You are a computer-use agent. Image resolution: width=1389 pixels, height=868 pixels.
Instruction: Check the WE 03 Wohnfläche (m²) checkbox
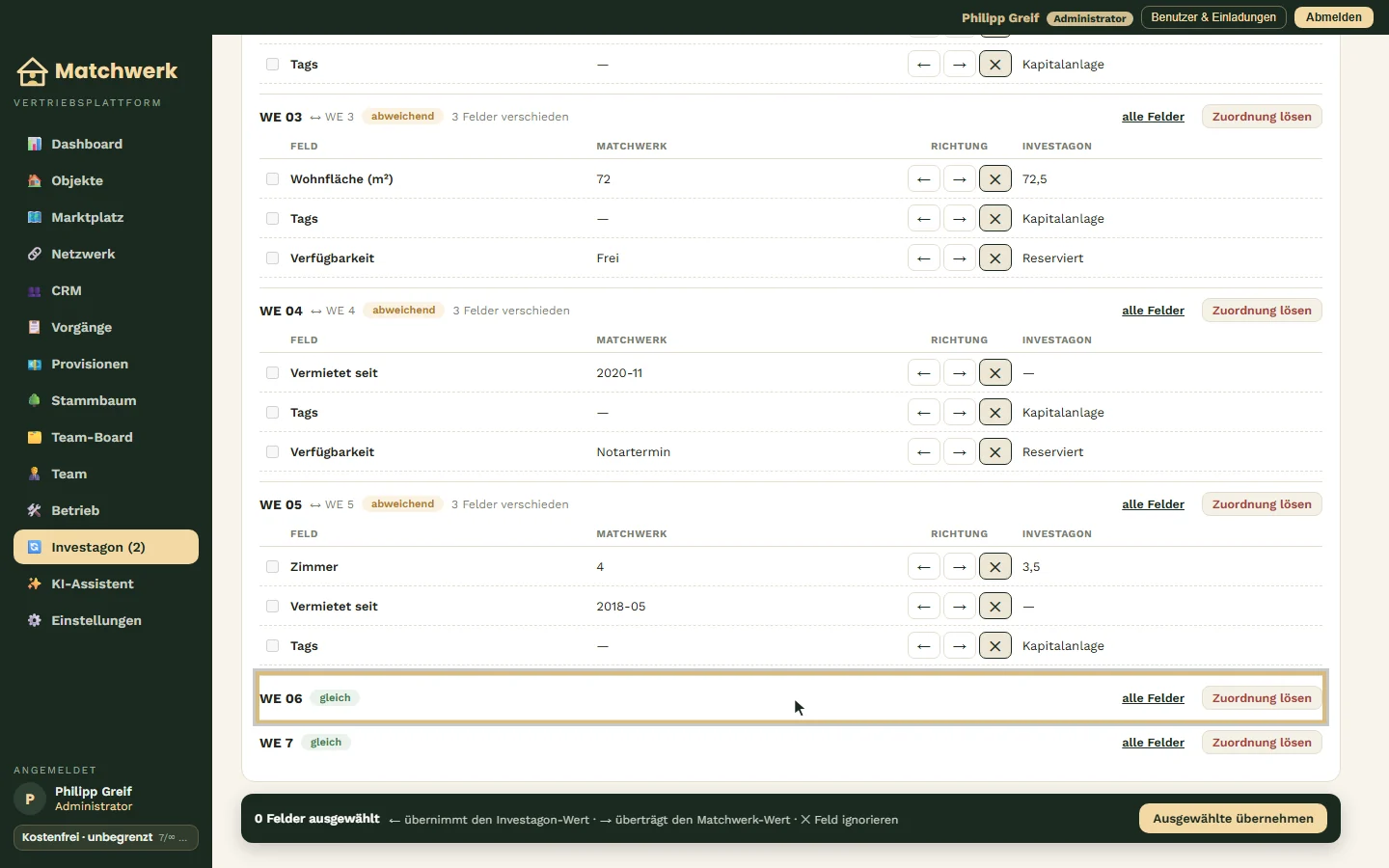tap(273, 179)
